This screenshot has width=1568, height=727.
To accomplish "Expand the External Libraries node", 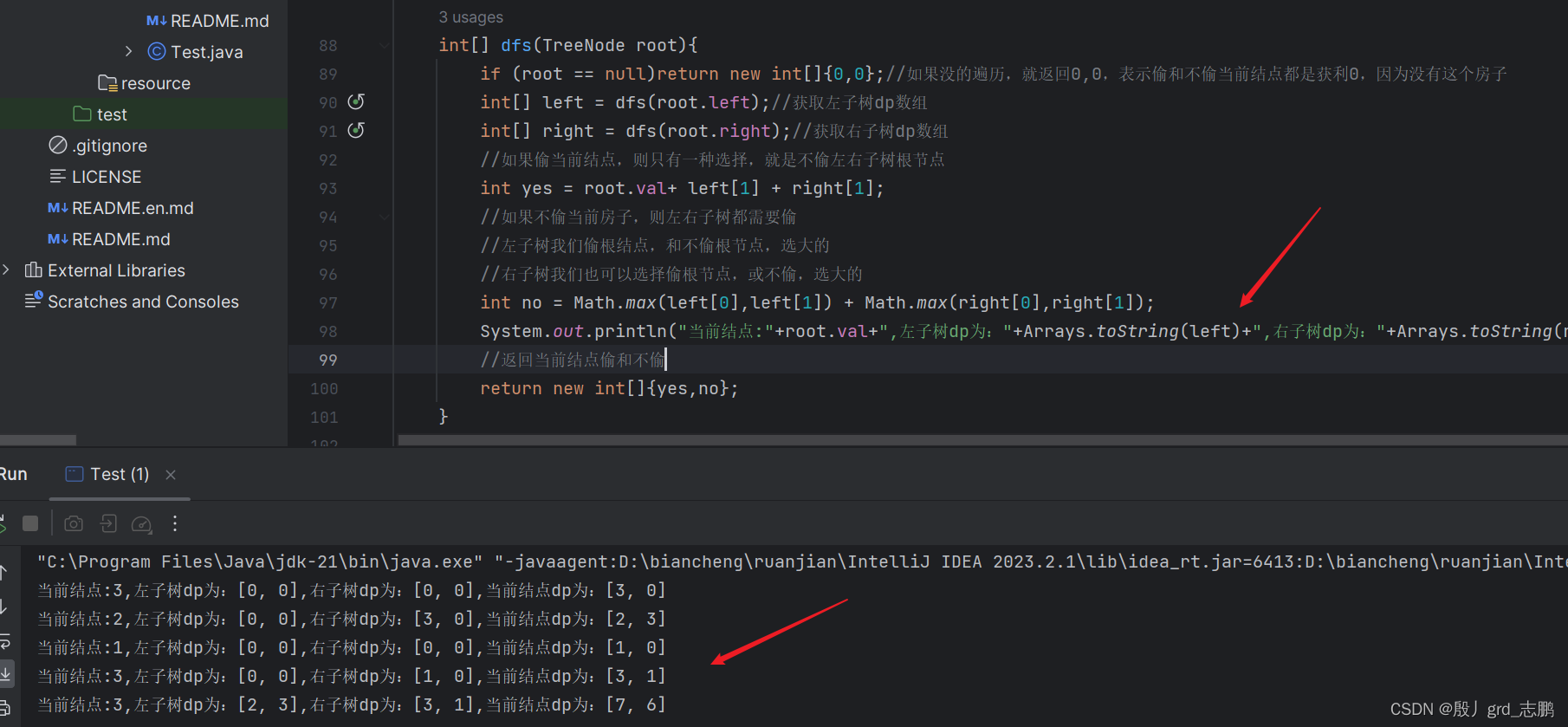I will coord(6,270).
